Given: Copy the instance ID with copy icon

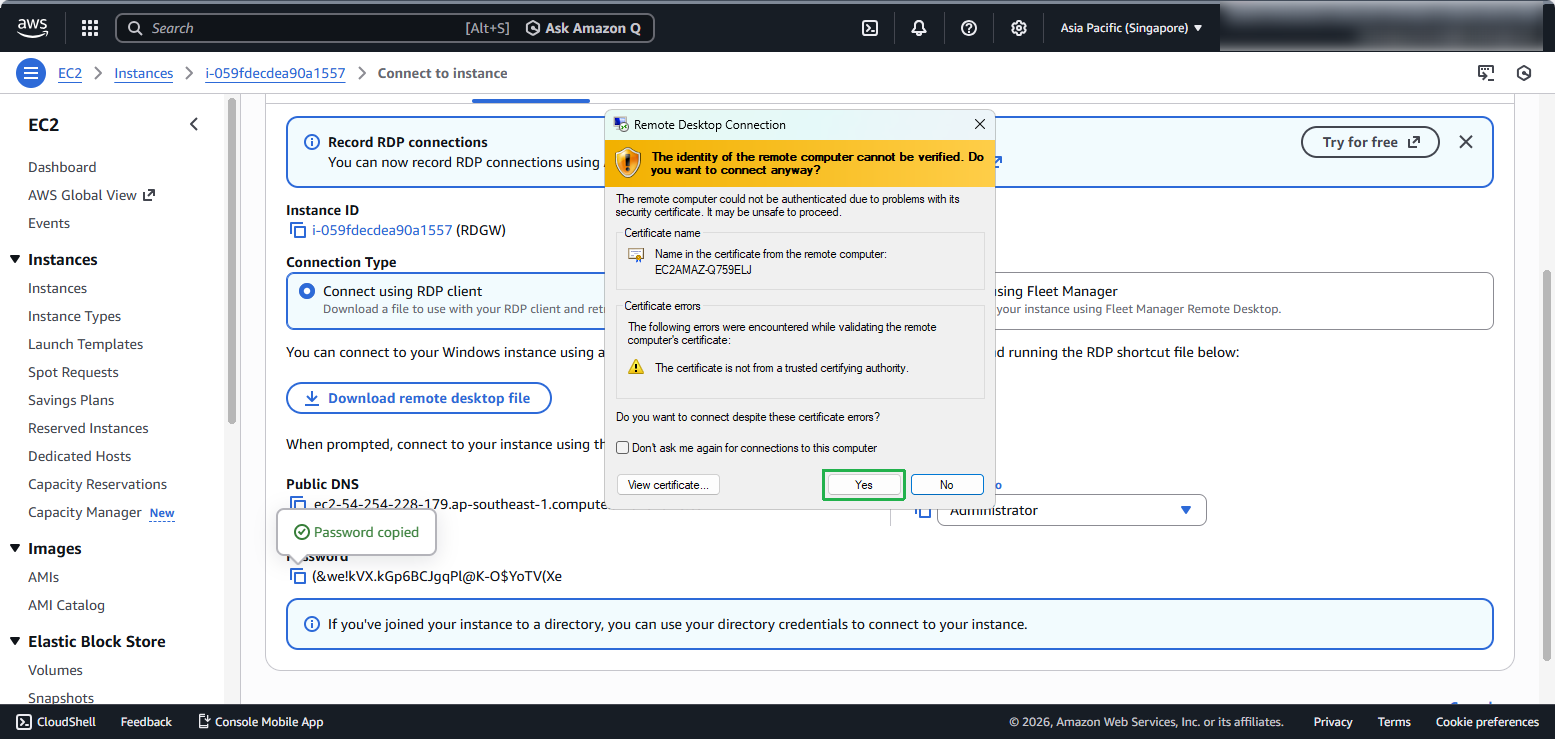Looking at the screenshot, I should point(297,230).
